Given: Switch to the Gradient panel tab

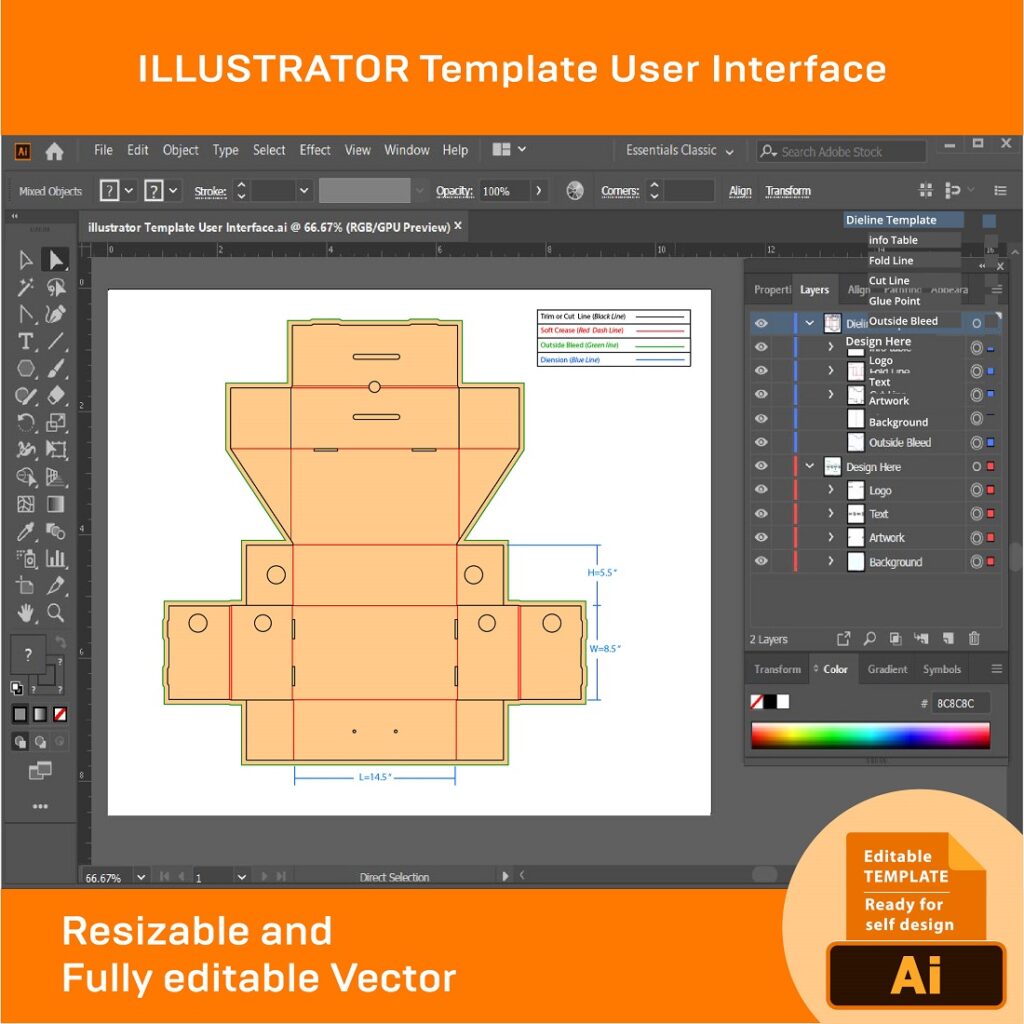Looking at the screenshot, I should click(887, 669).
